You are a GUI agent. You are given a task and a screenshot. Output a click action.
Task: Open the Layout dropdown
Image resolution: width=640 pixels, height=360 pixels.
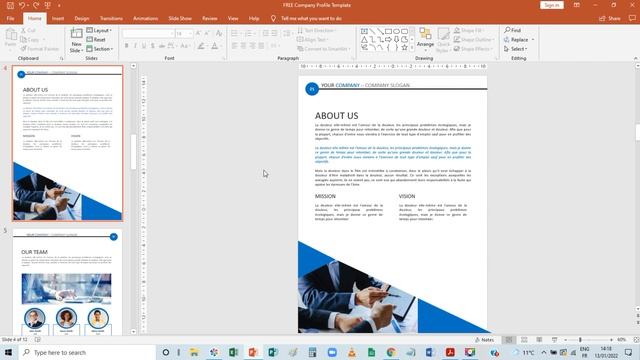99,30
